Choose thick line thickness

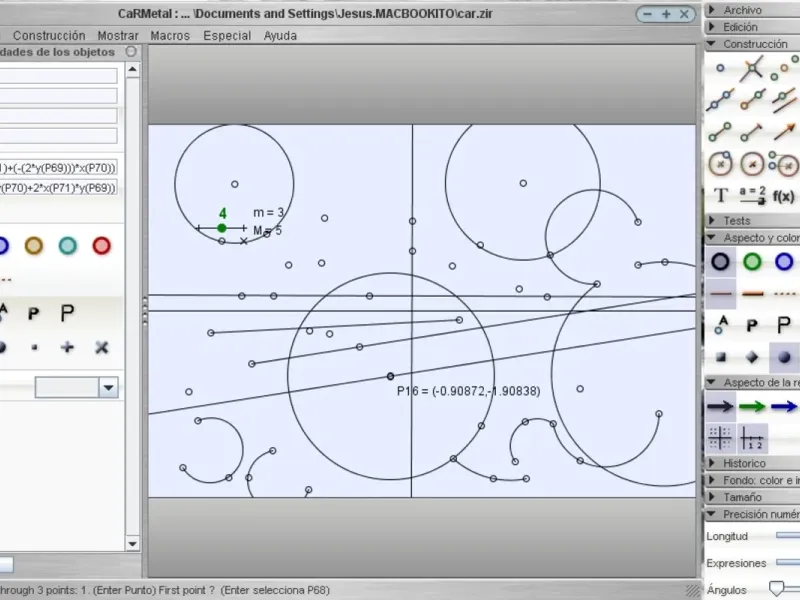(752, 294)
